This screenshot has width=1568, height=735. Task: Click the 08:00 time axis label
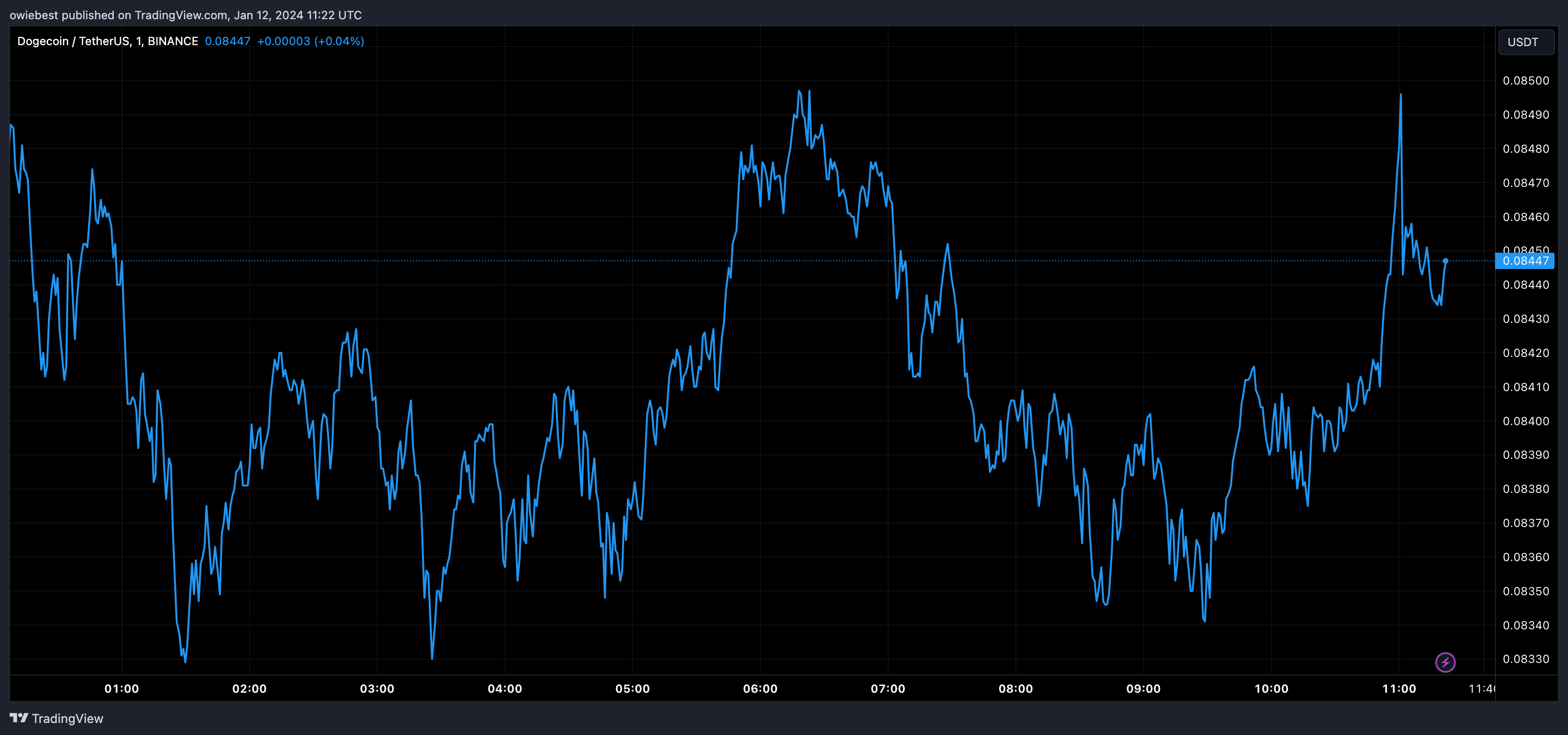(1016, 689)
